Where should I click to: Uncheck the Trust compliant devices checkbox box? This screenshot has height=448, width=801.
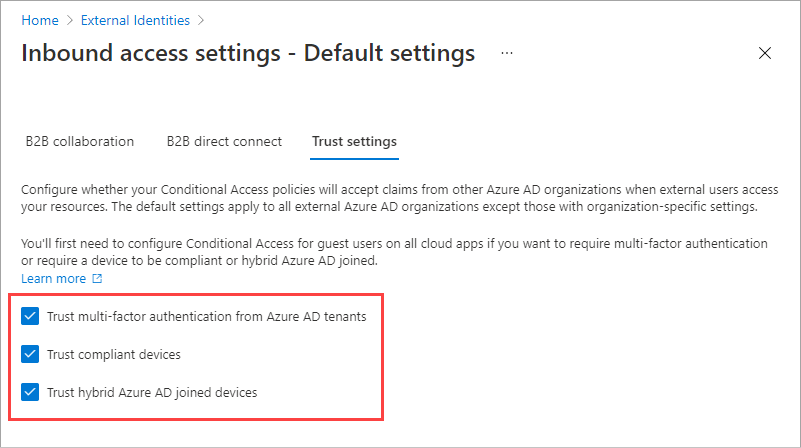(x=30, y=354)
